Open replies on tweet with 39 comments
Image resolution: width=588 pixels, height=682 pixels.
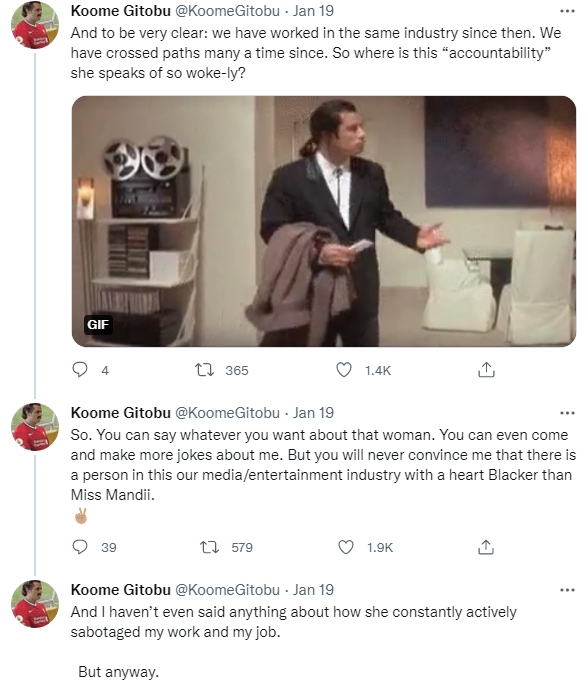click(x=80, y=547)
